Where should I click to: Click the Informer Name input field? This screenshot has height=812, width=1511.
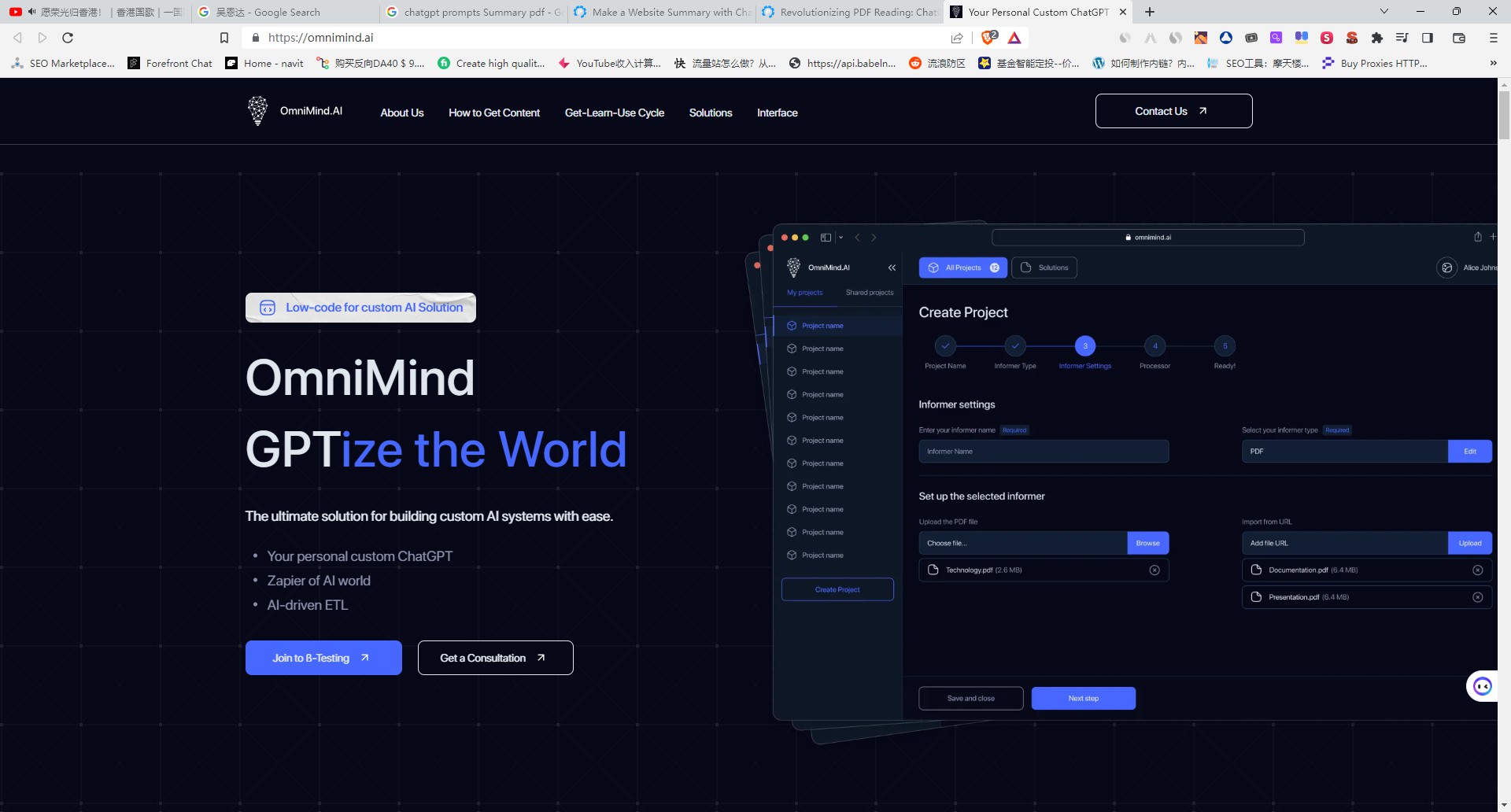pyautogui.click(x=1044, y=451)
